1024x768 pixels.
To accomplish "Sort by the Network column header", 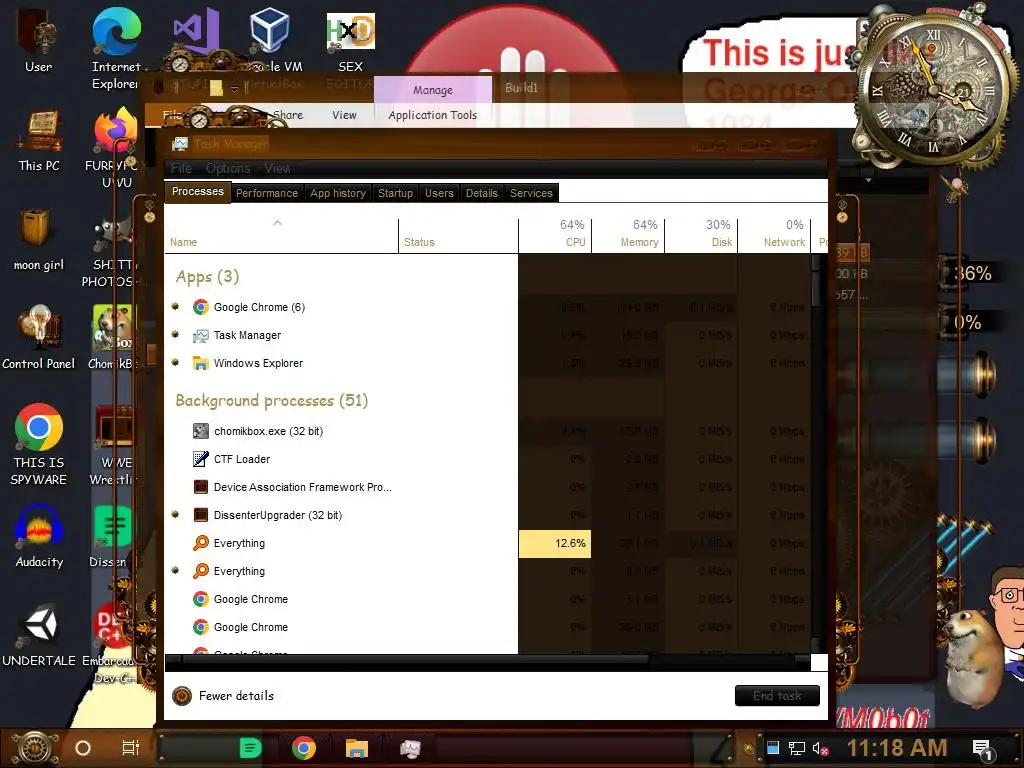I will point(775,235).
